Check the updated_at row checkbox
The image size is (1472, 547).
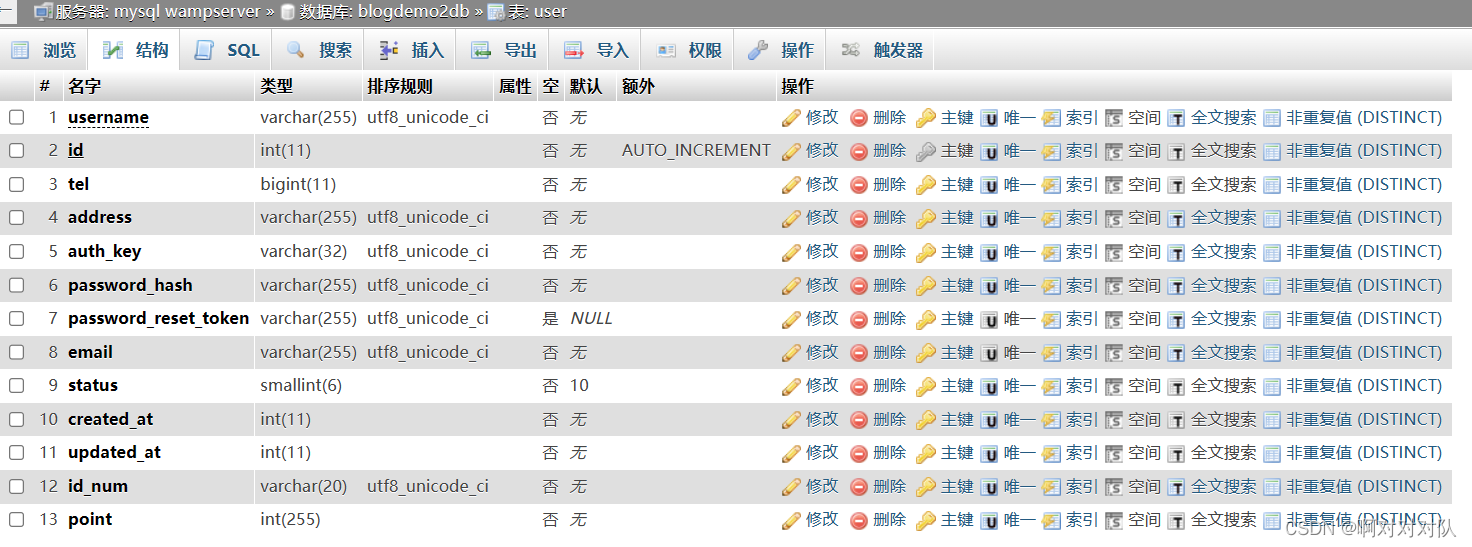pos(17,452)
